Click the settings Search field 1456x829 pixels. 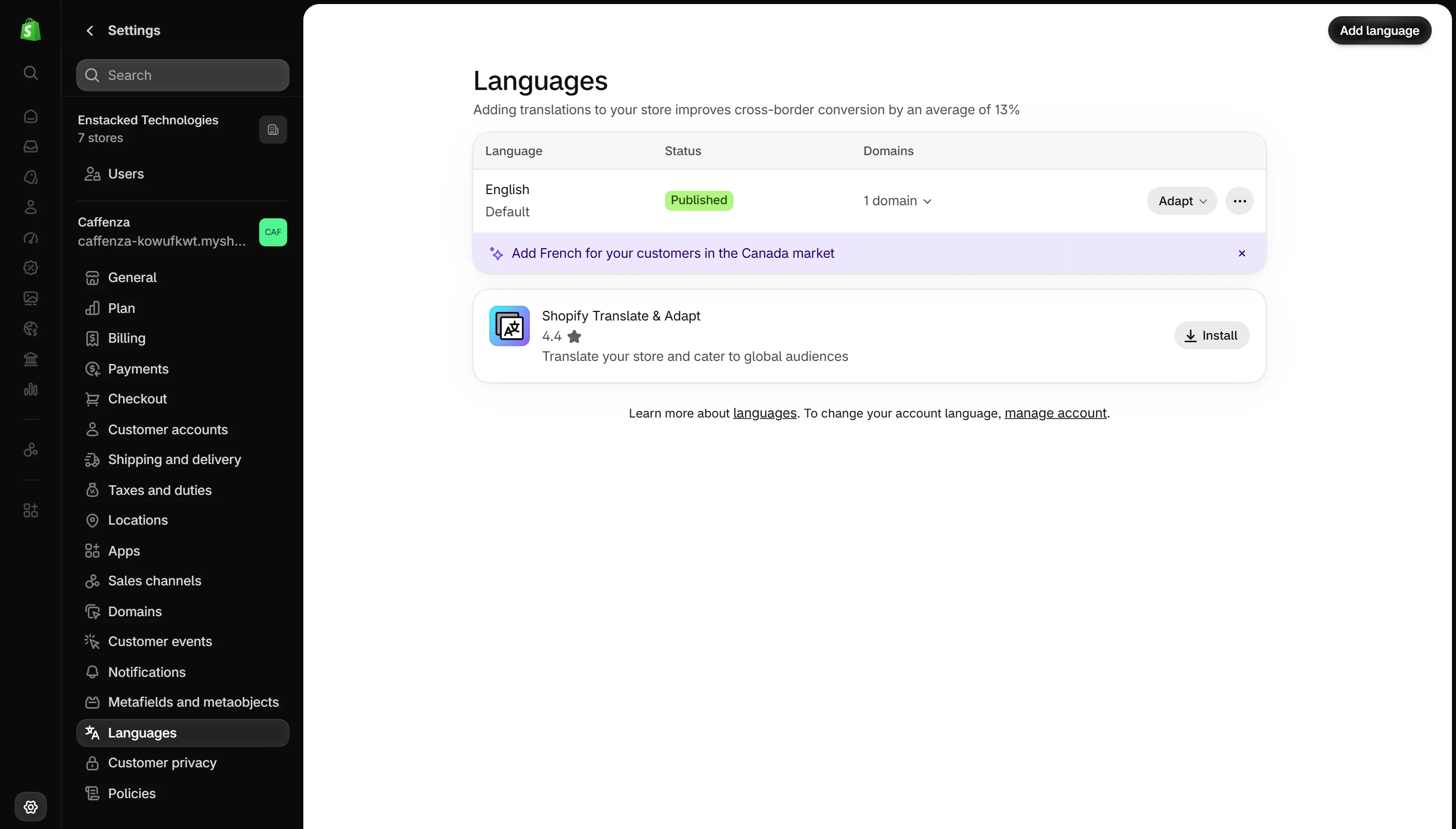(183, 75)
